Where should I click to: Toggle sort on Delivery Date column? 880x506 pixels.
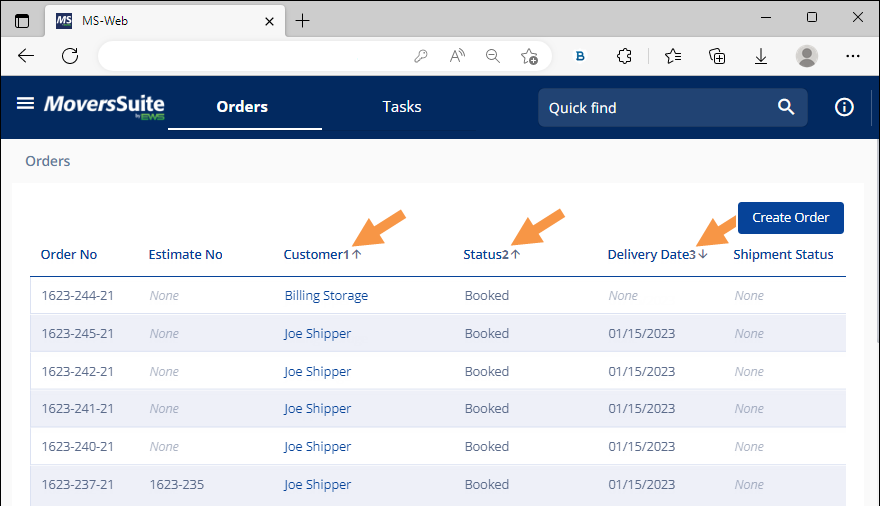tap(651, 254)
